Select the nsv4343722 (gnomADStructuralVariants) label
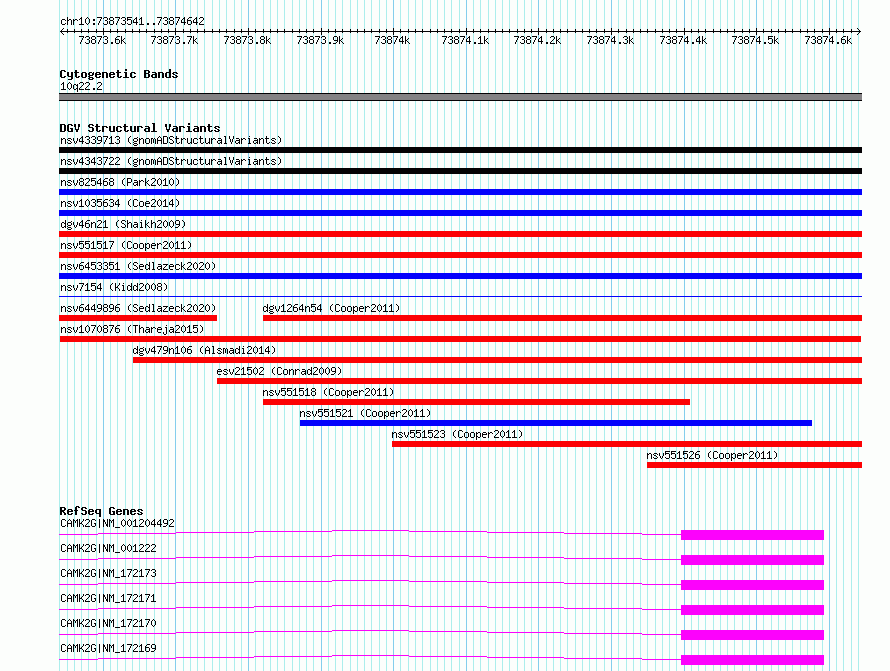The height and width of the screenshot is (671, 890). click(x=171, y=161)
